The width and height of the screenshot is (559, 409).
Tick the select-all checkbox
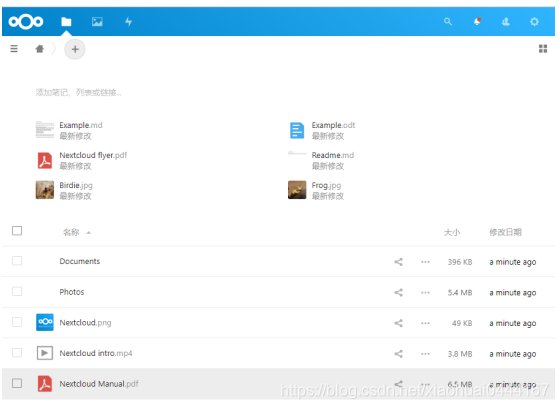(17, 231)
